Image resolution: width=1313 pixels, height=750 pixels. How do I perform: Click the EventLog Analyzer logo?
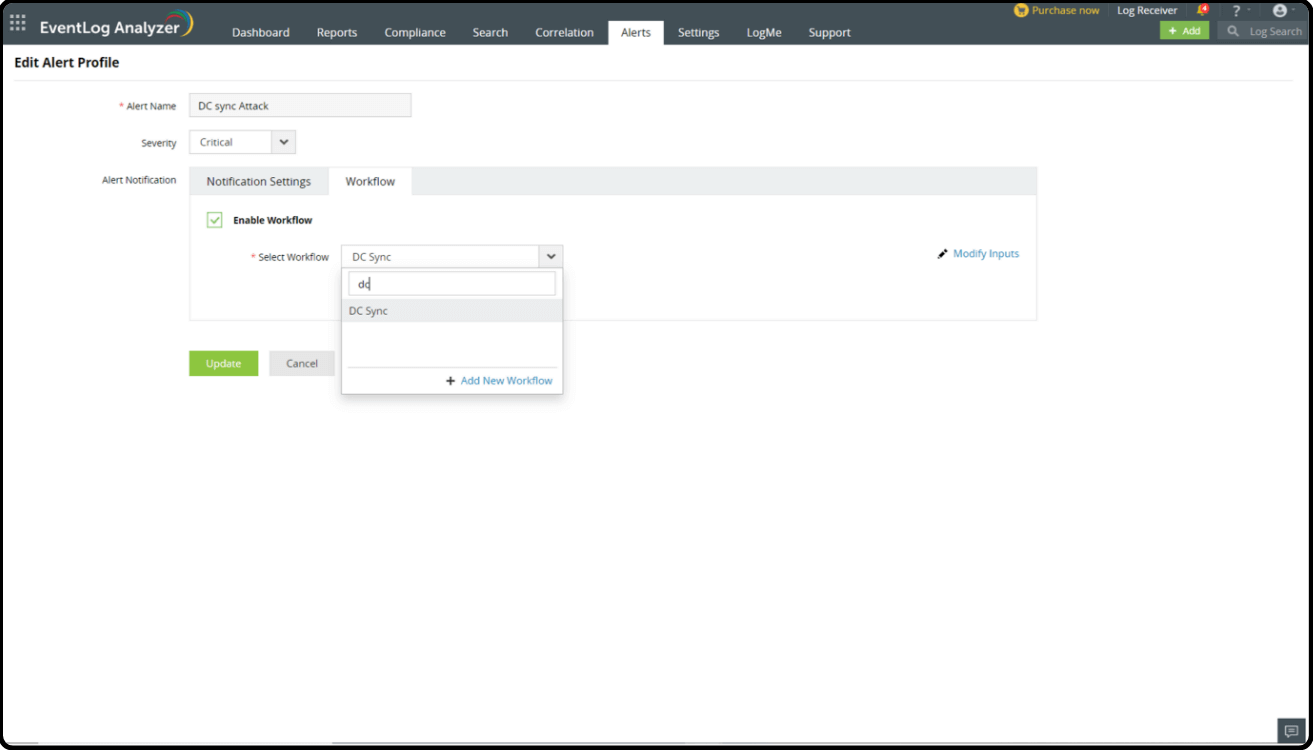(x=116, y=25)
